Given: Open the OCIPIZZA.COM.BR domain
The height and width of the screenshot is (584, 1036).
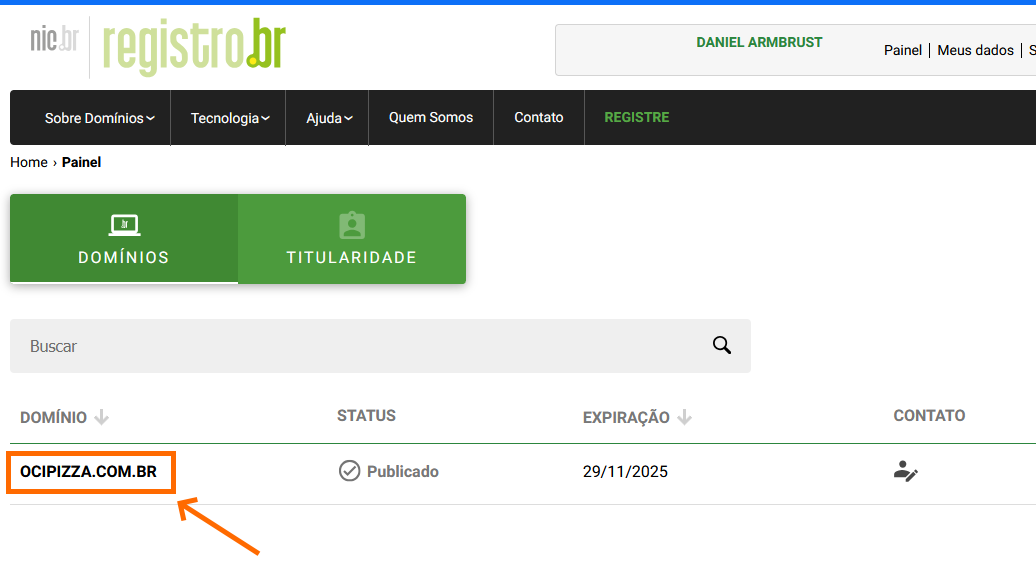Looking at the screenshot, I should (88, 472).
